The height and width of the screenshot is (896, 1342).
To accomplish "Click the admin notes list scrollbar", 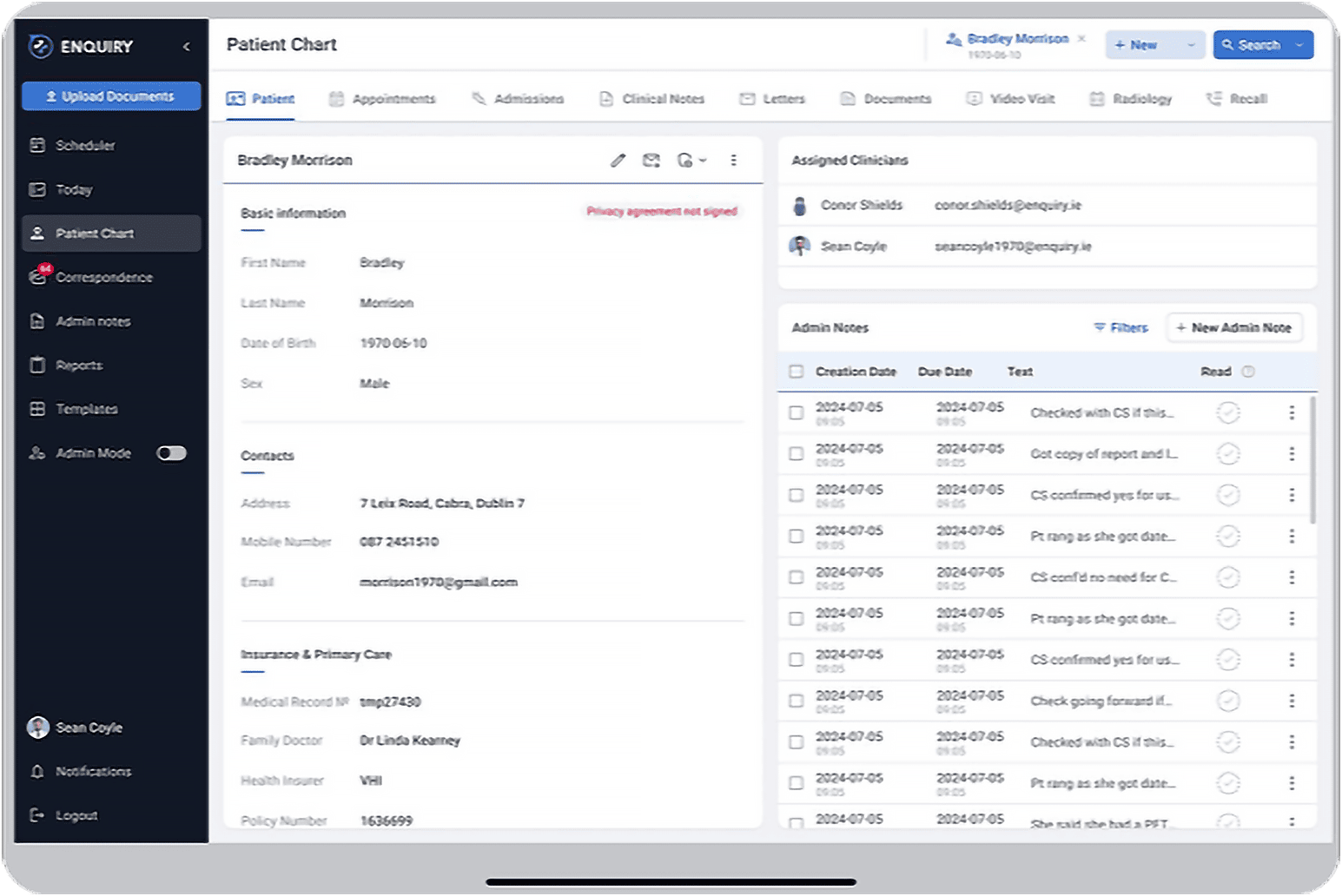I will tap(1312, 460).
